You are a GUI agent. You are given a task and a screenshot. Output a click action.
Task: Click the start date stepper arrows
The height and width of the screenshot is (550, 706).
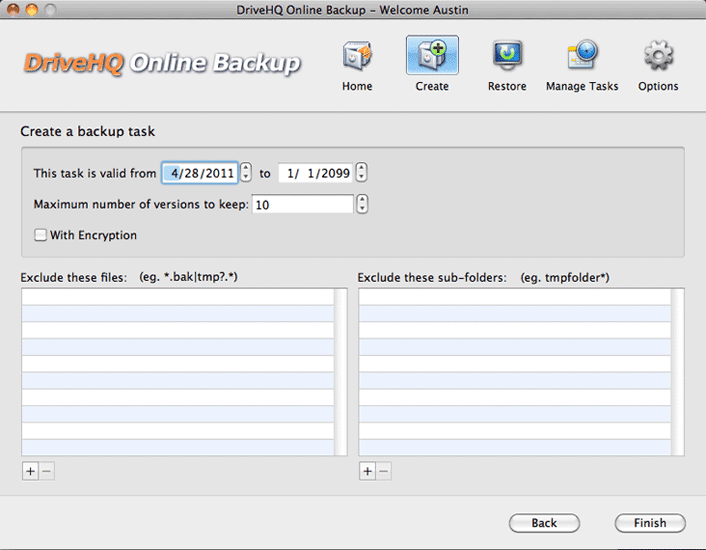(246, 173)
